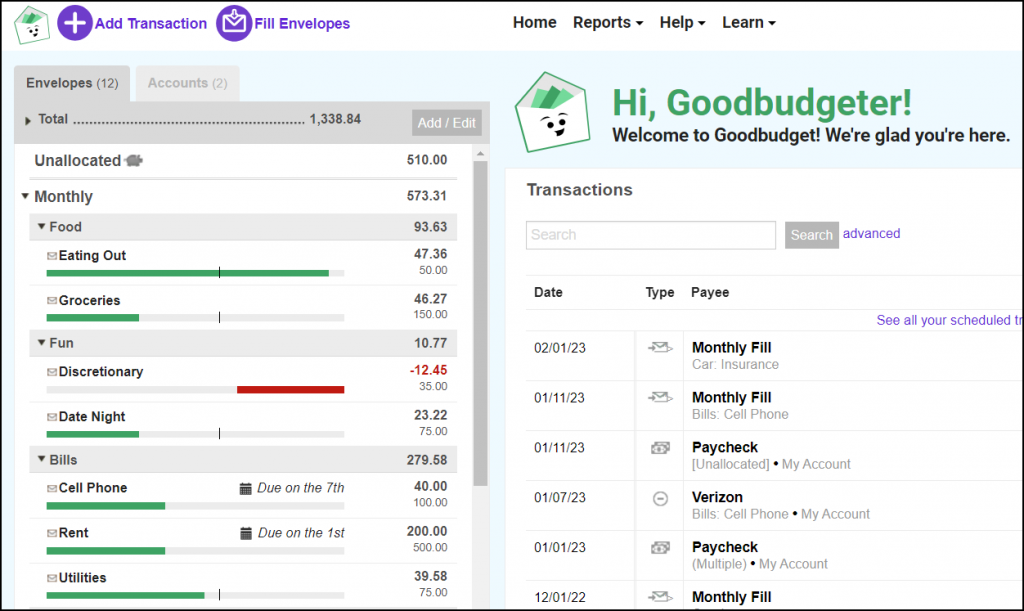The width and height of the screenshot is (1024, 611).
Task: Click the Rent progress bar
Action: (x=195, y=551)
